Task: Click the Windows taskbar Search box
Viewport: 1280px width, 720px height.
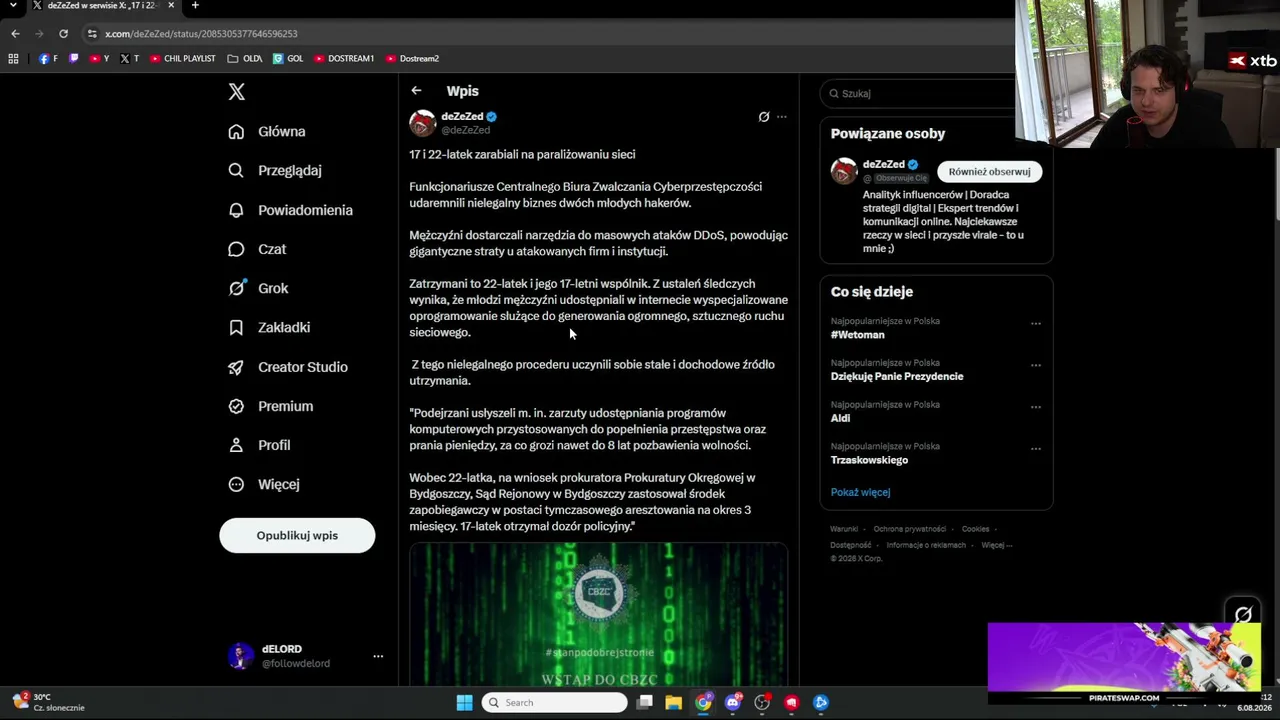Action: click(x=555, y=702)
